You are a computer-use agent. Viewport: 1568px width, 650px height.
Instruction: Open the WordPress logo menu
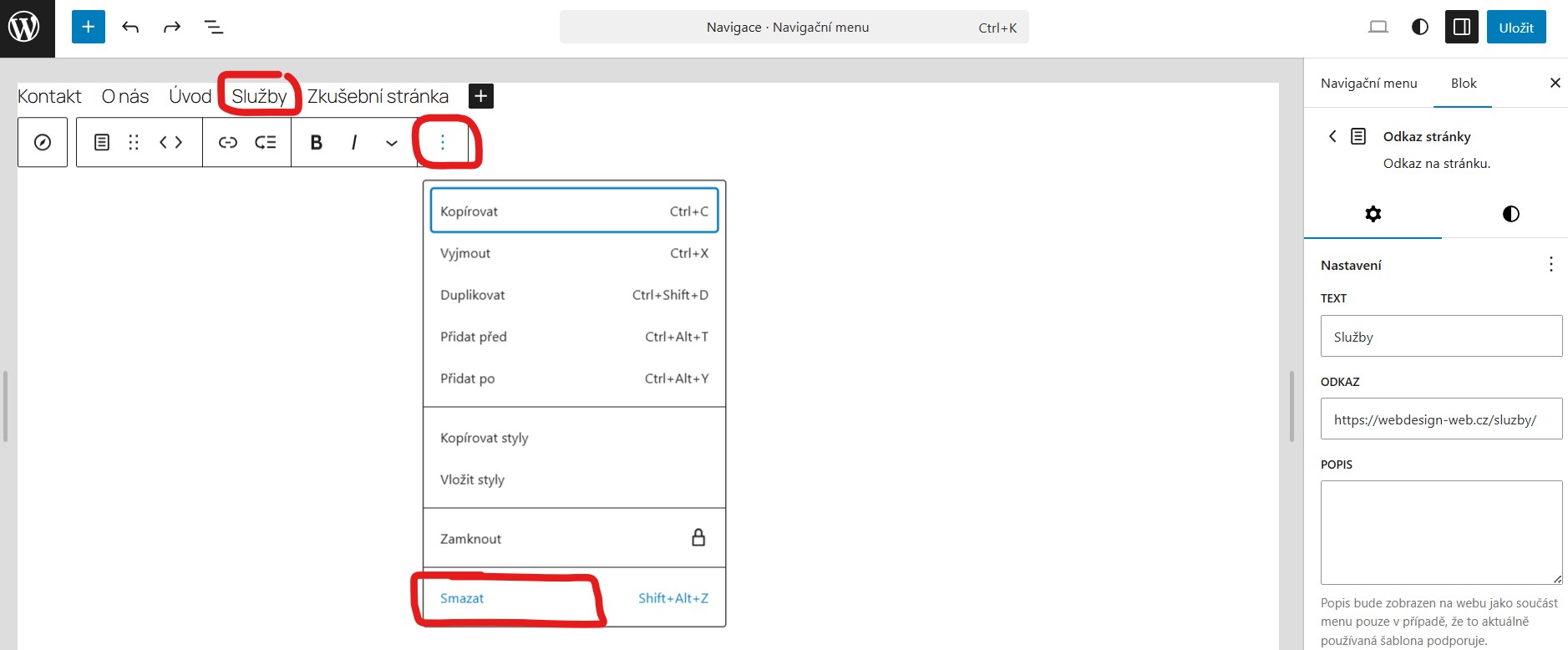tap(27, 28)
